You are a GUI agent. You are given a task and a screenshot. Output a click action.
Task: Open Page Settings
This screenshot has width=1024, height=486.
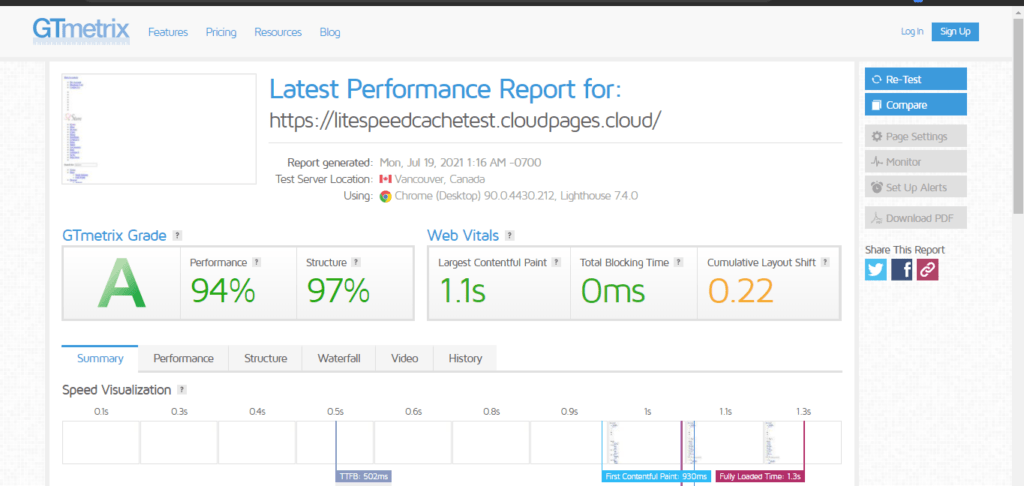click(916, 137)
